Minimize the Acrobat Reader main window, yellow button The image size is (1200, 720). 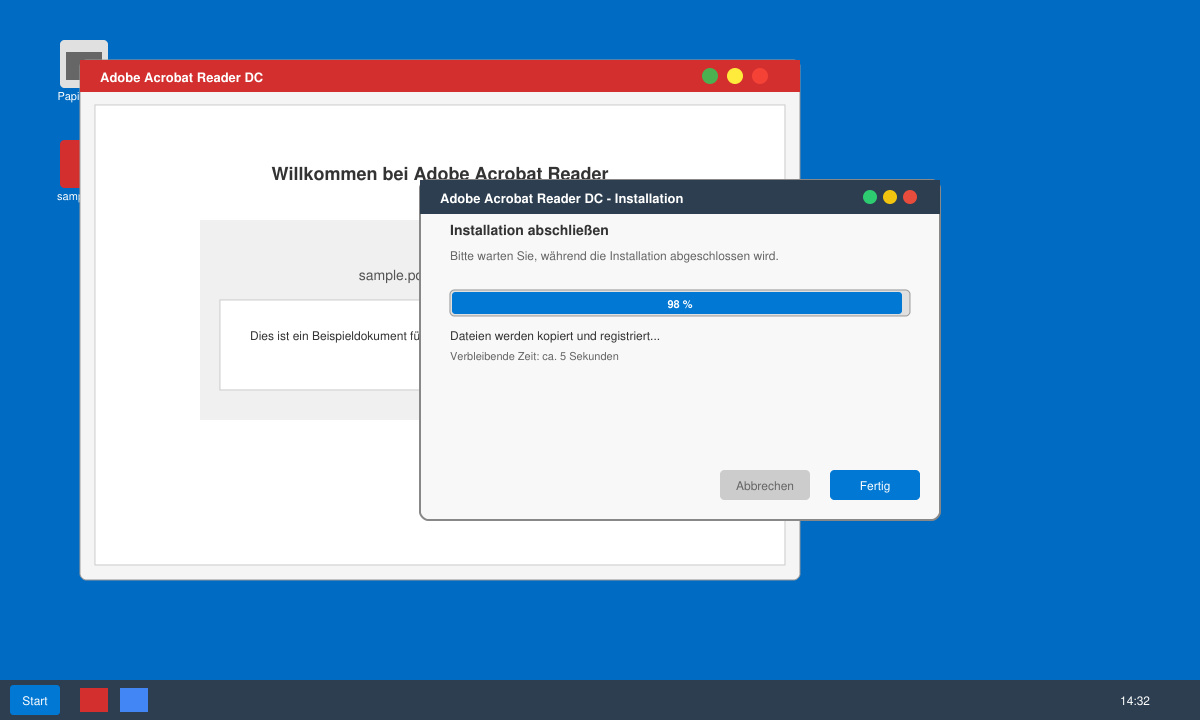[x=735, y=76]
